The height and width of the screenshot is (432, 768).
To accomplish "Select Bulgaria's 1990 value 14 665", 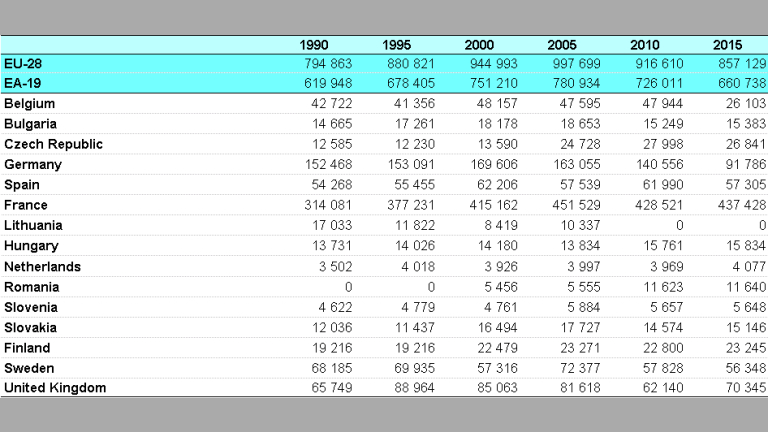I will [332, 124].
